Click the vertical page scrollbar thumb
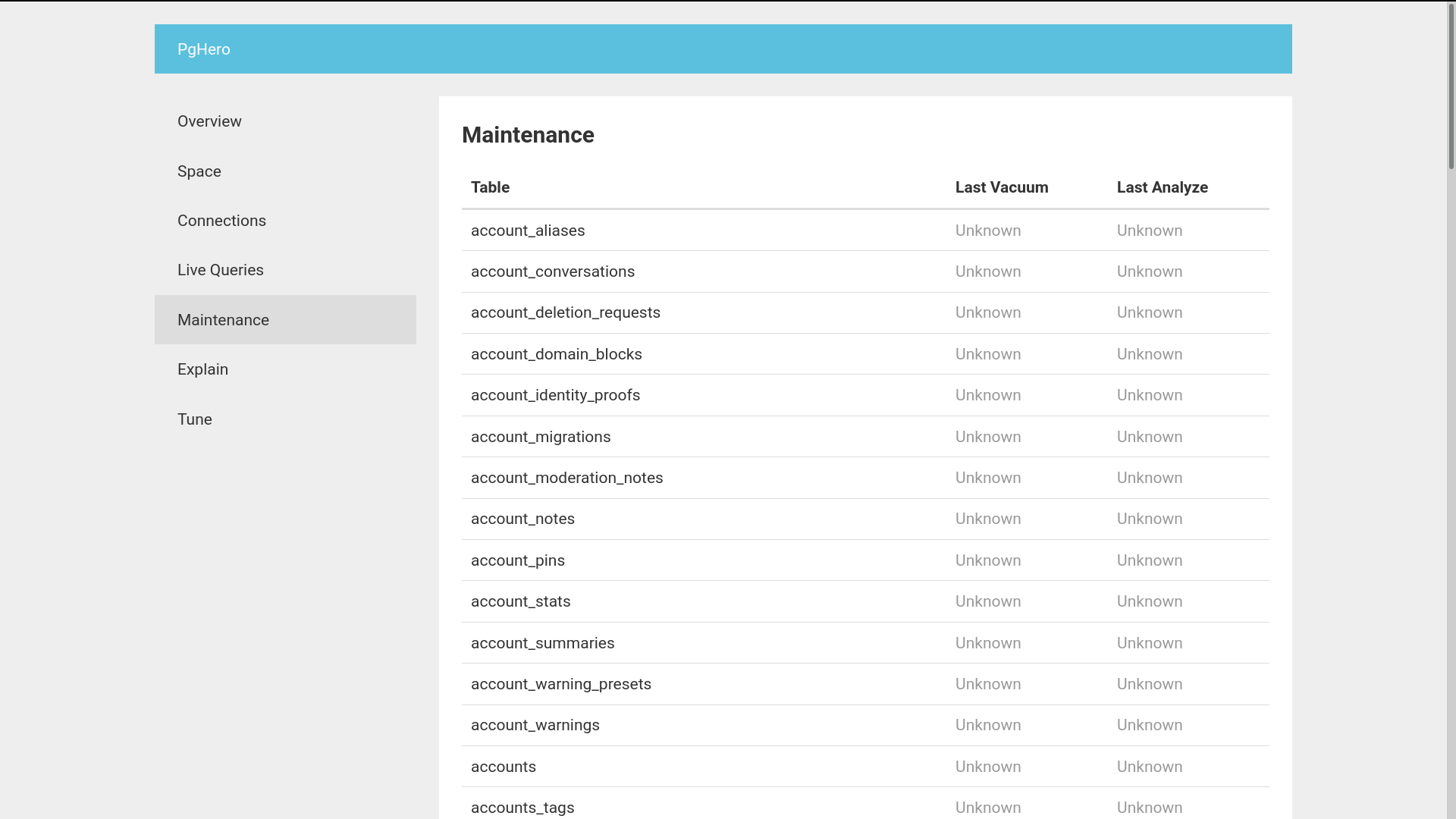Viewport: 1456px width, 819px height. tap(1451, 87)
